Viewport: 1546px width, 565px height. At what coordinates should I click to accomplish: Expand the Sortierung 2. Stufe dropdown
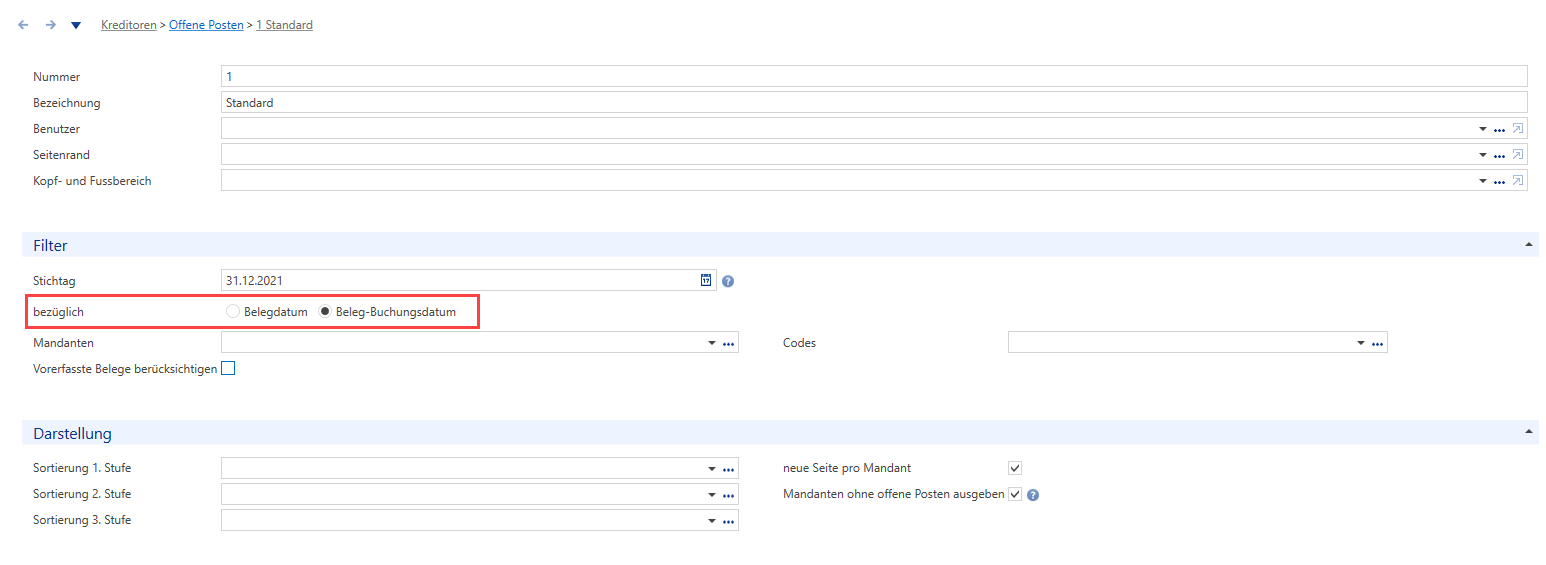tap(712, 494)
